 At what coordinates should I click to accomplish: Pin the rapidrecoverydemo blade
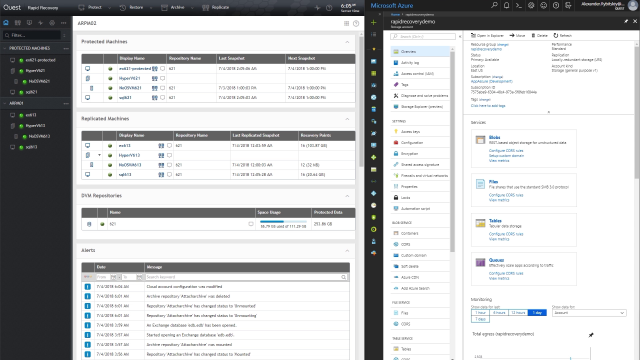click(x=626, y=21)
